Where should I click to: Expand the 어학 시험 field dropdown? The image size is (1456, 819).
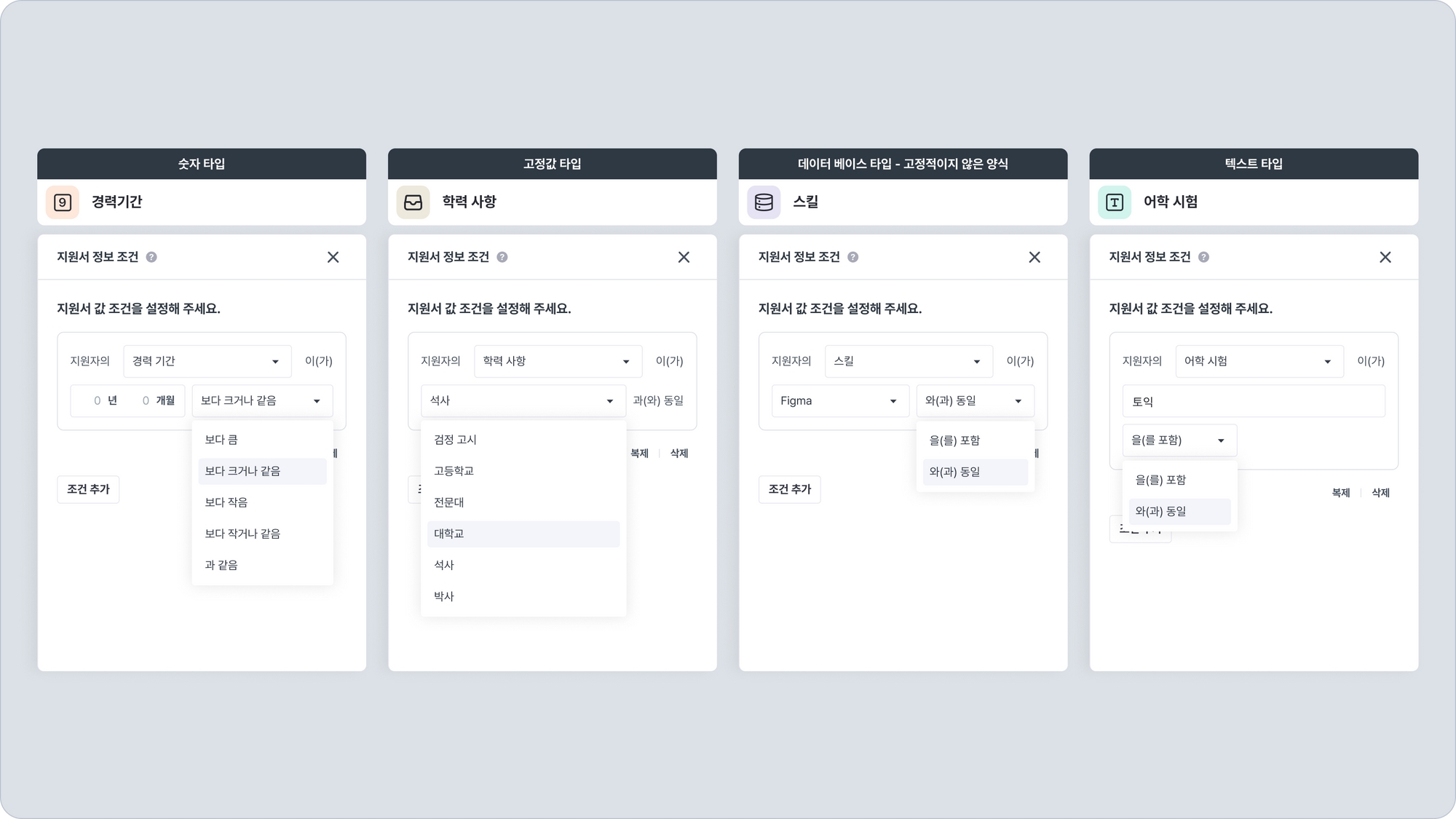(1259, 361)
